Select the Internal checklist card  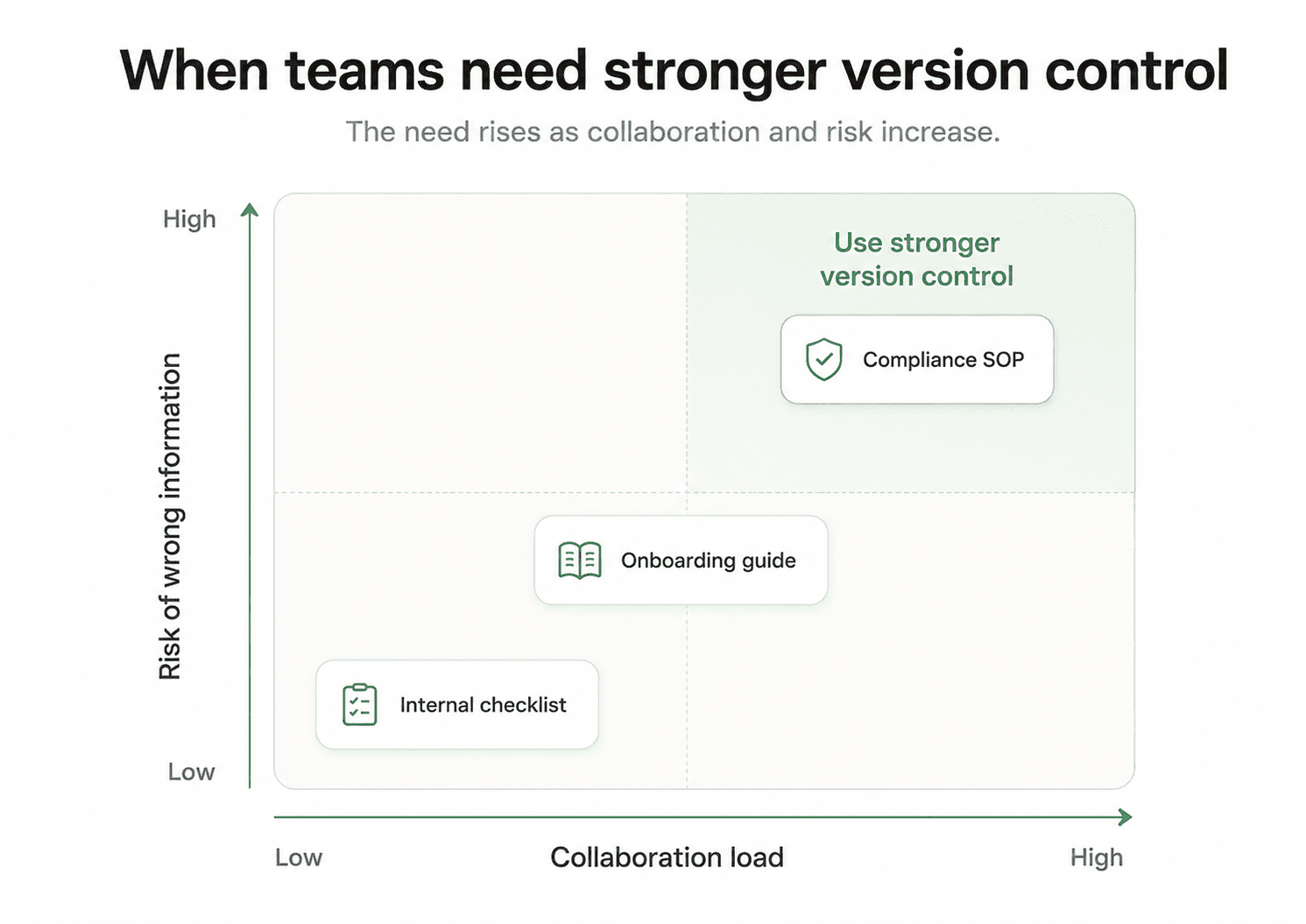457,705
